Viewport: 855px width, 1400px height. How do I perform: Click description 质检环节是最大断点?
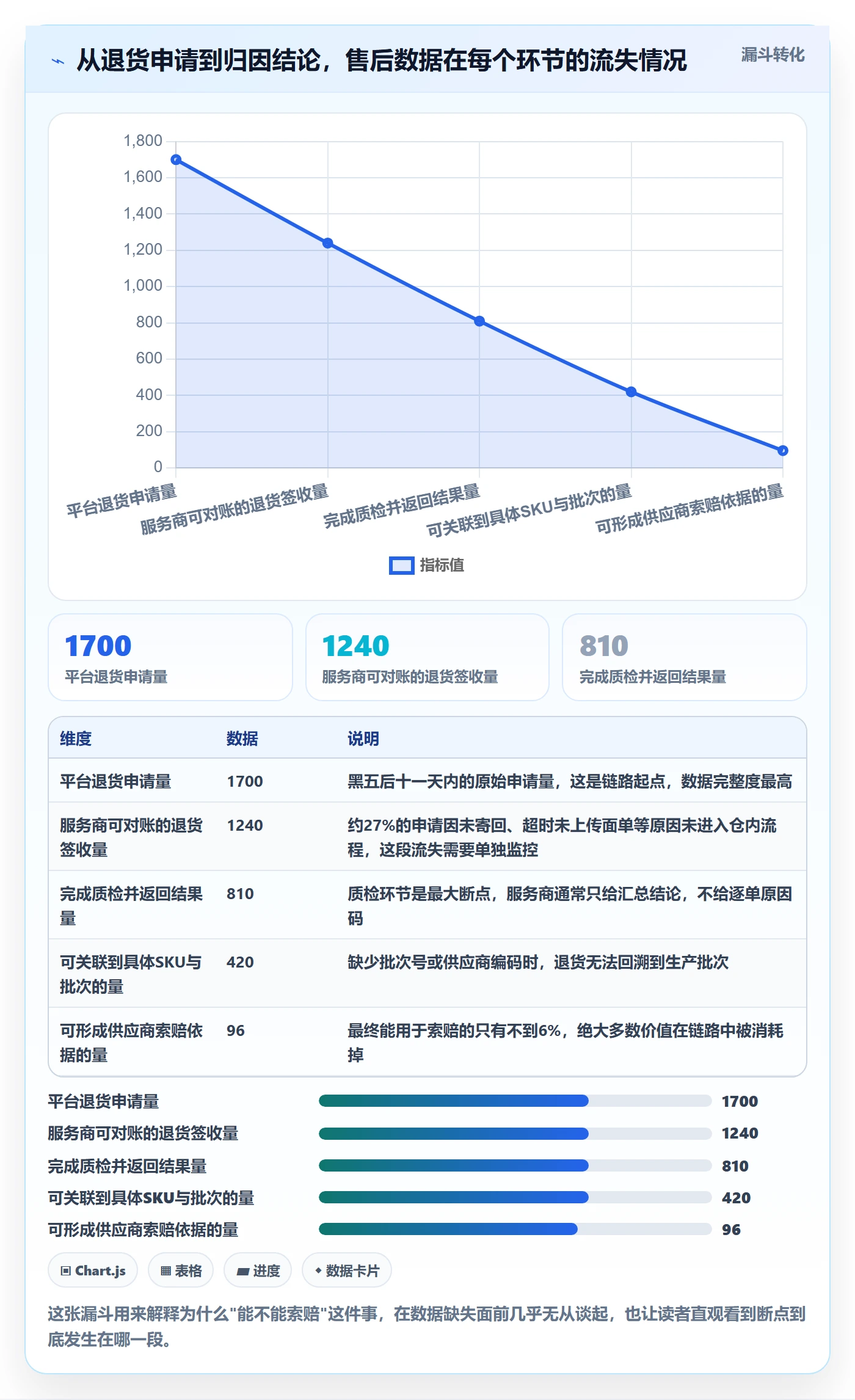point(570,906)
